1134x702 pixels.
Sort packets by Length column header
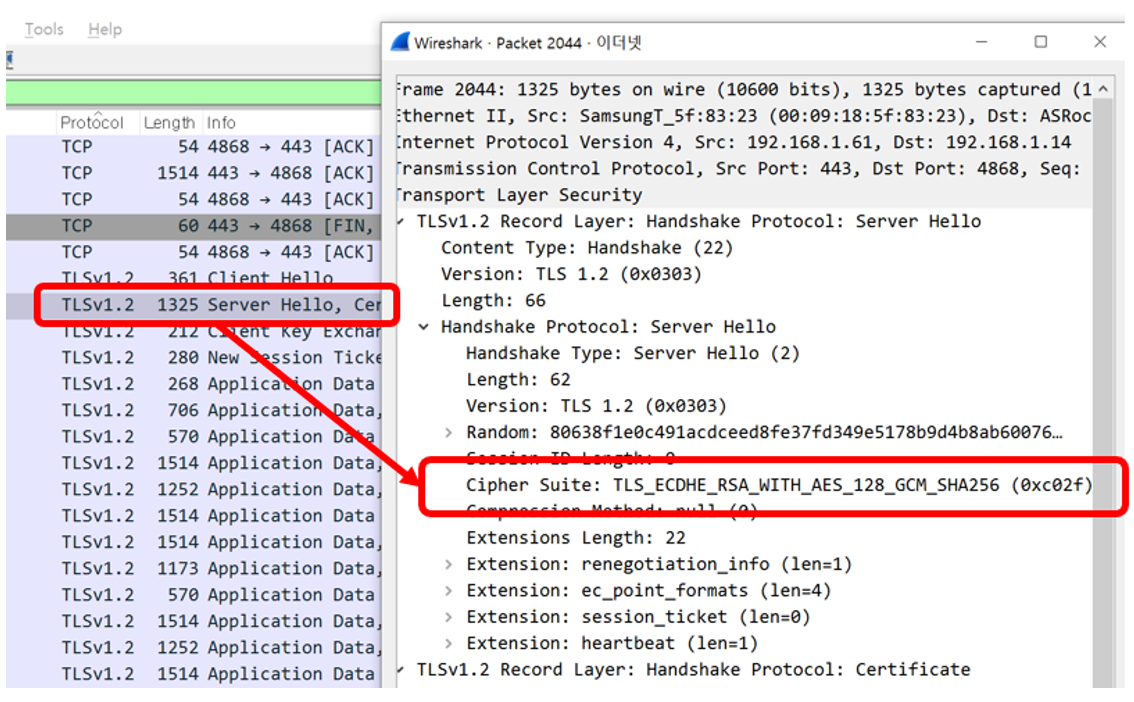169,123
